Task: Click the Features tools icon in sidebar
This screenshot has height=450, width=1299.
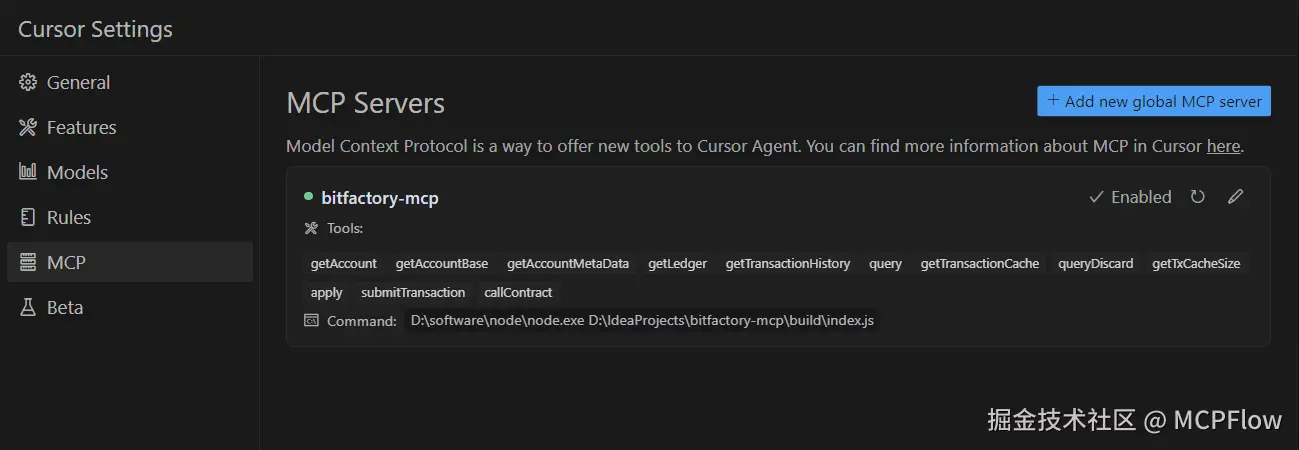Action: point(28,128)
